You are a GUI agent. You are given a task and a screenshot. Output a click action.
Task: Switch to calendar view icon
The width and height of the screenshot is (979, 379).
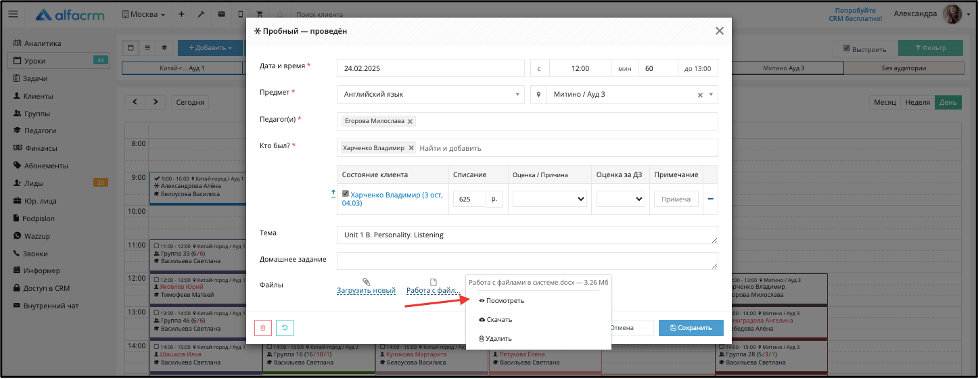point(131,47)
